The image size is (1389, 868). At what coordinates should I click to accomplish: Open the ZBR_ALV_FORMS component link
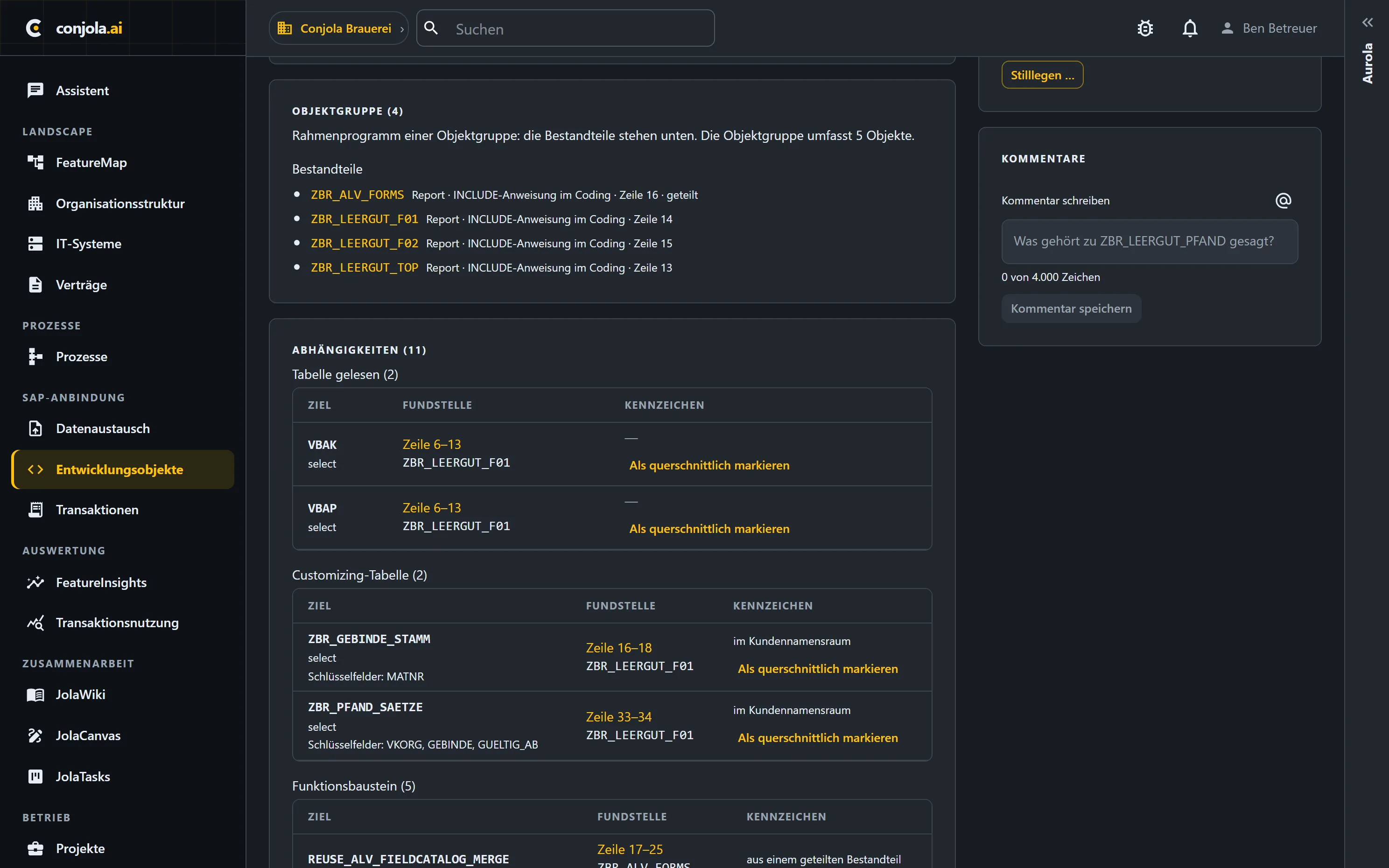pyautogui.click(x=357, y=195)
